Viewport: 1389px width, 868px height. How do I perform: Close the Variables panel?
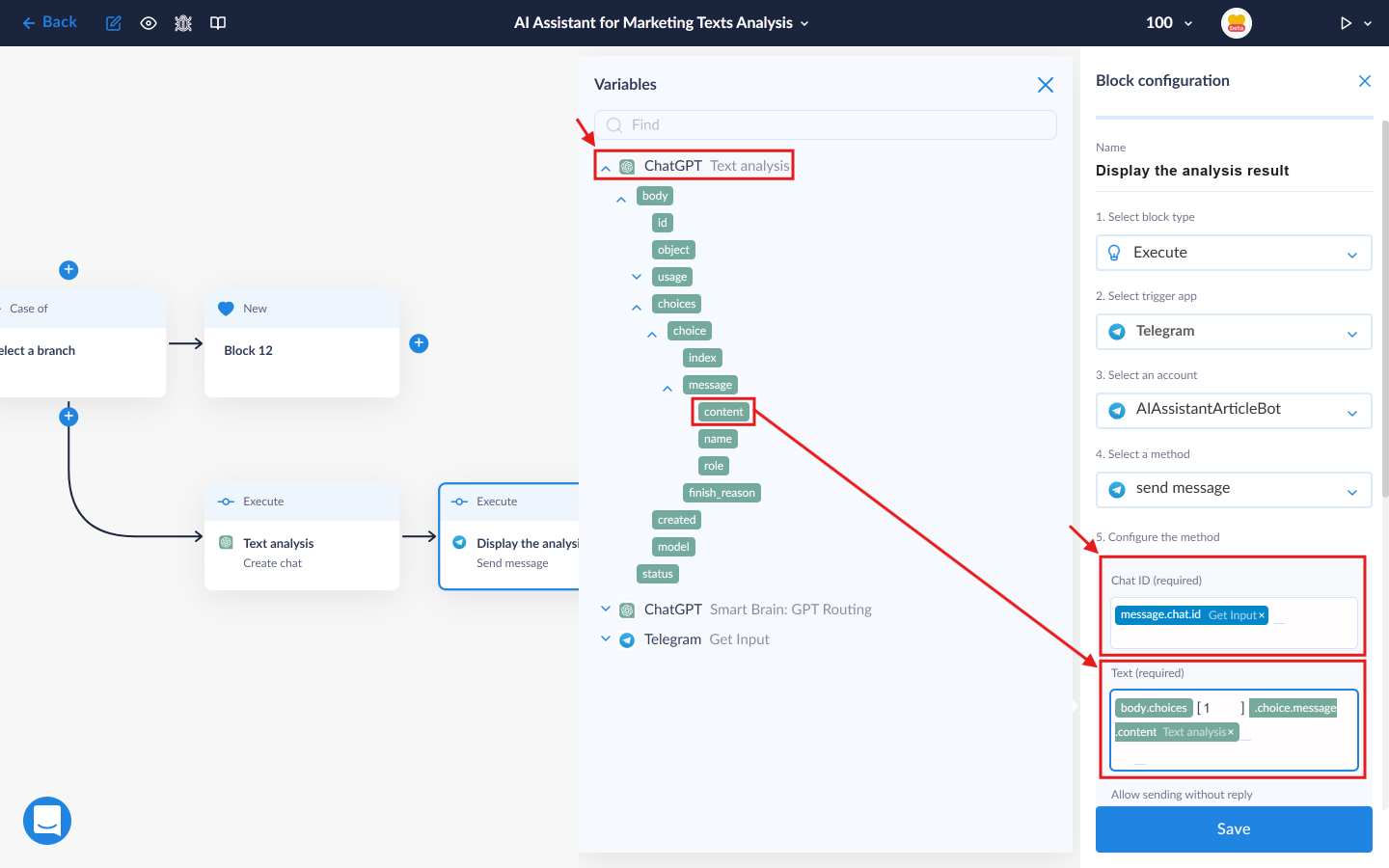pyautogui.click(x=1046, y=85)
